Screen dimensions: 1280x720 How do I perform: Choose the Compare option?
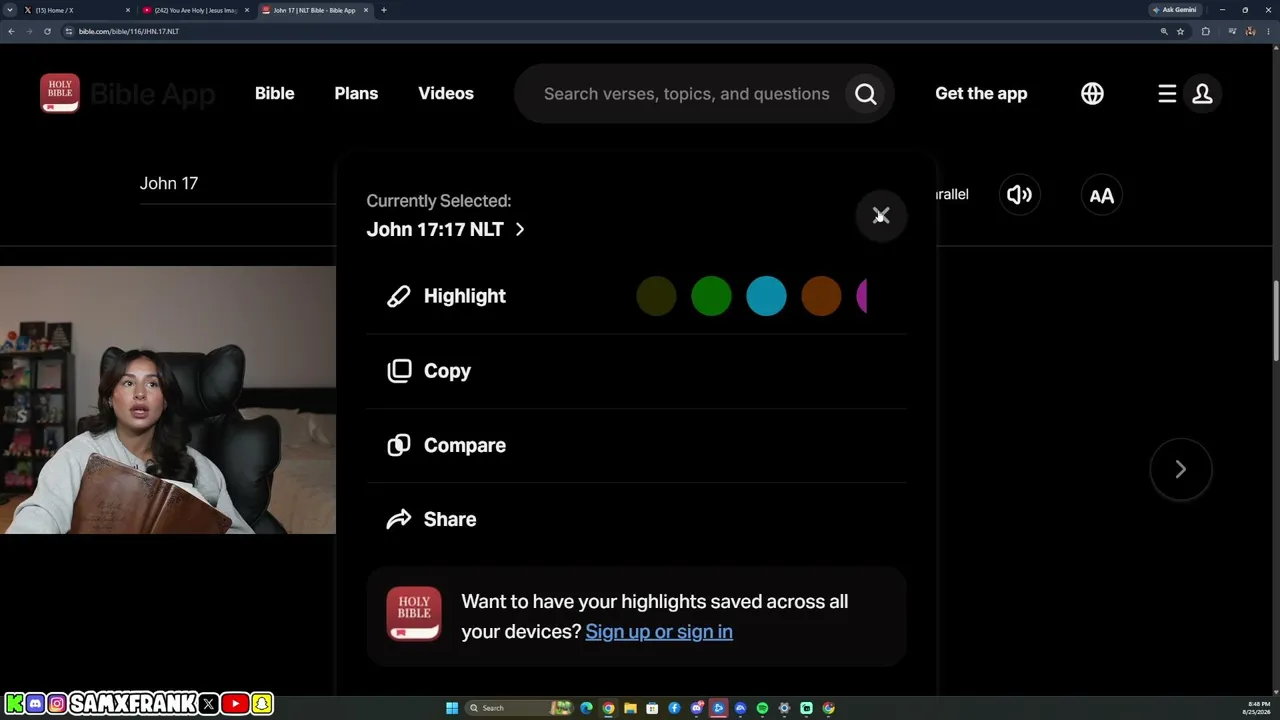[x=636, y=445]
